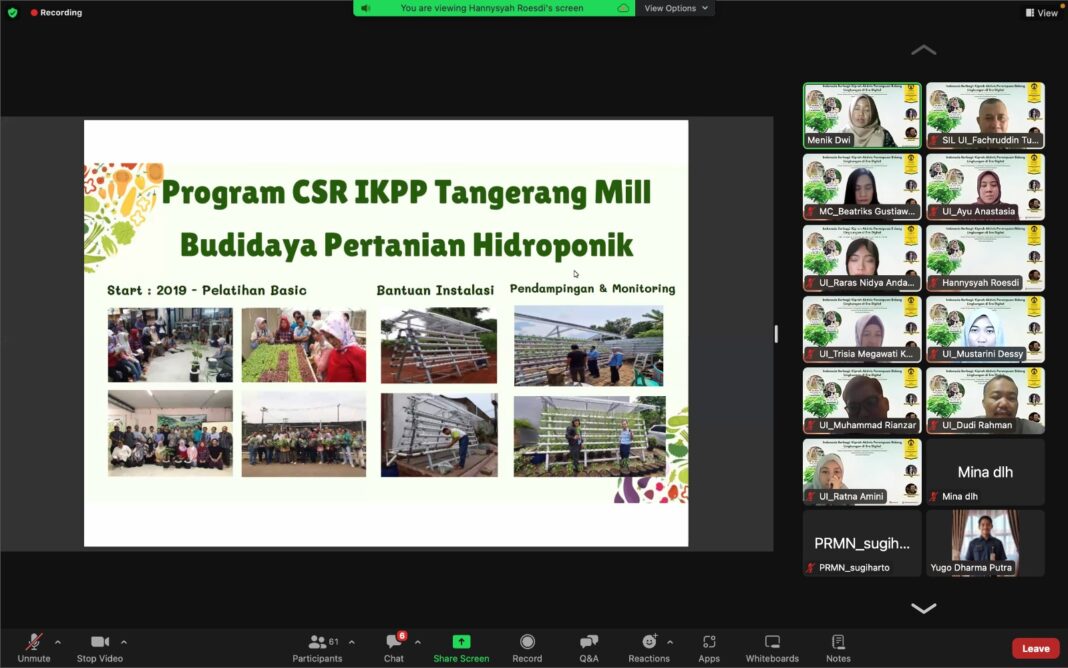The image size is (1068, 668).
Task: Open Whiteboards
Action: pos(772,647)
